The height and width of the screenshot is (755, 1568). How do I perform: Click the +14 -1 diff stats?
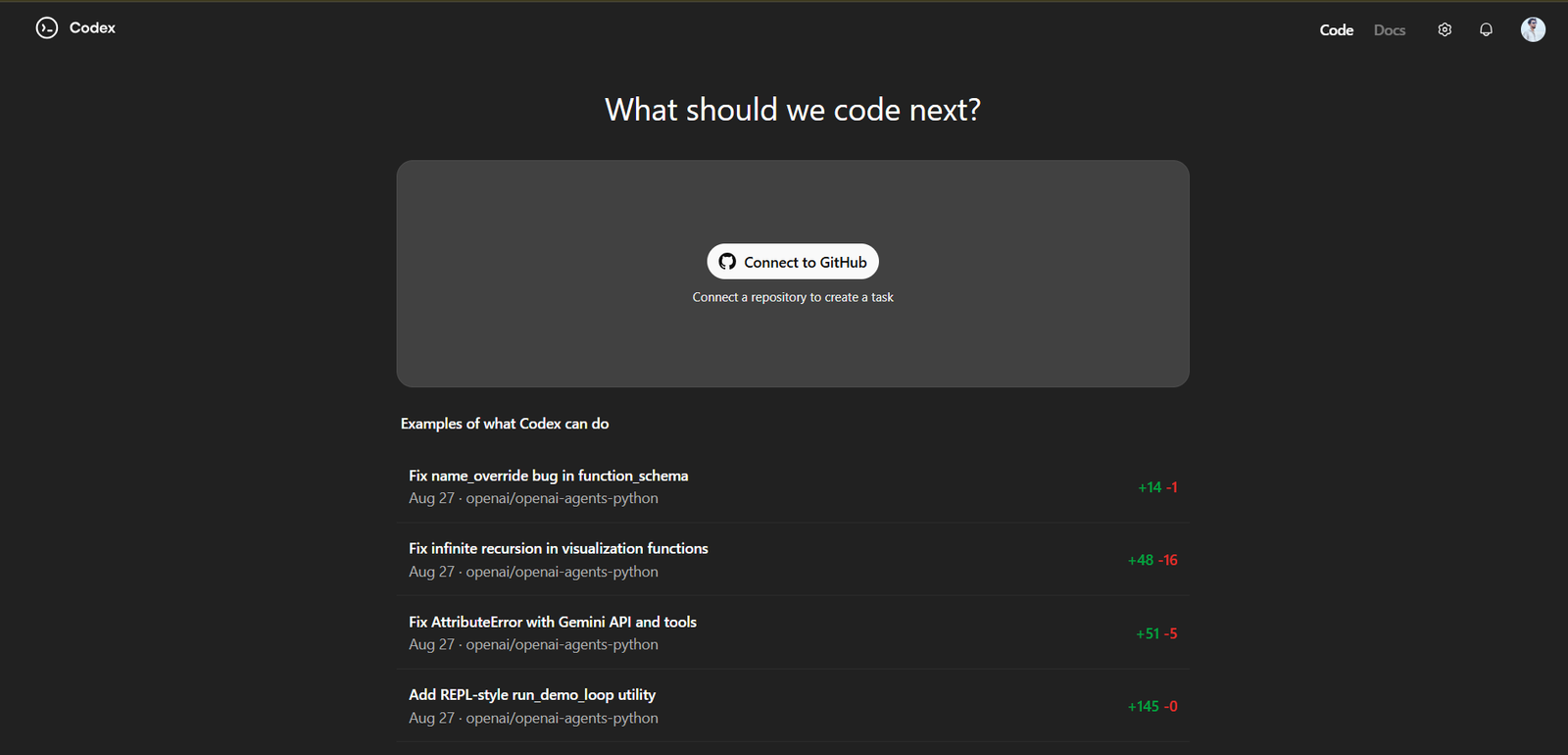pyautogui.click(x=1157, y=487)
